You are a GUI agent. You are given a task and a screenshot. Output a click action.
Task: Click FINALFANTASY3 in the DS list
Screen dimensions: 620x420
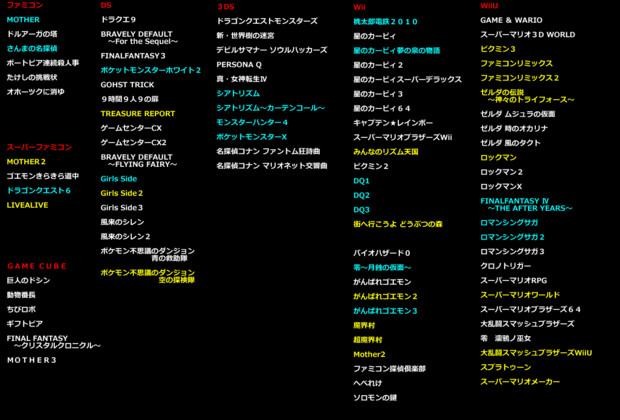coord(133,56)
